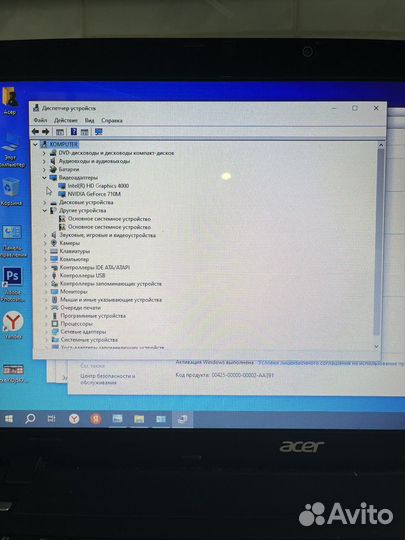The height and width of the screenshot is (540, 405).
Task: Collapse the Видеоадаптеры category
Action: (44, 178)
